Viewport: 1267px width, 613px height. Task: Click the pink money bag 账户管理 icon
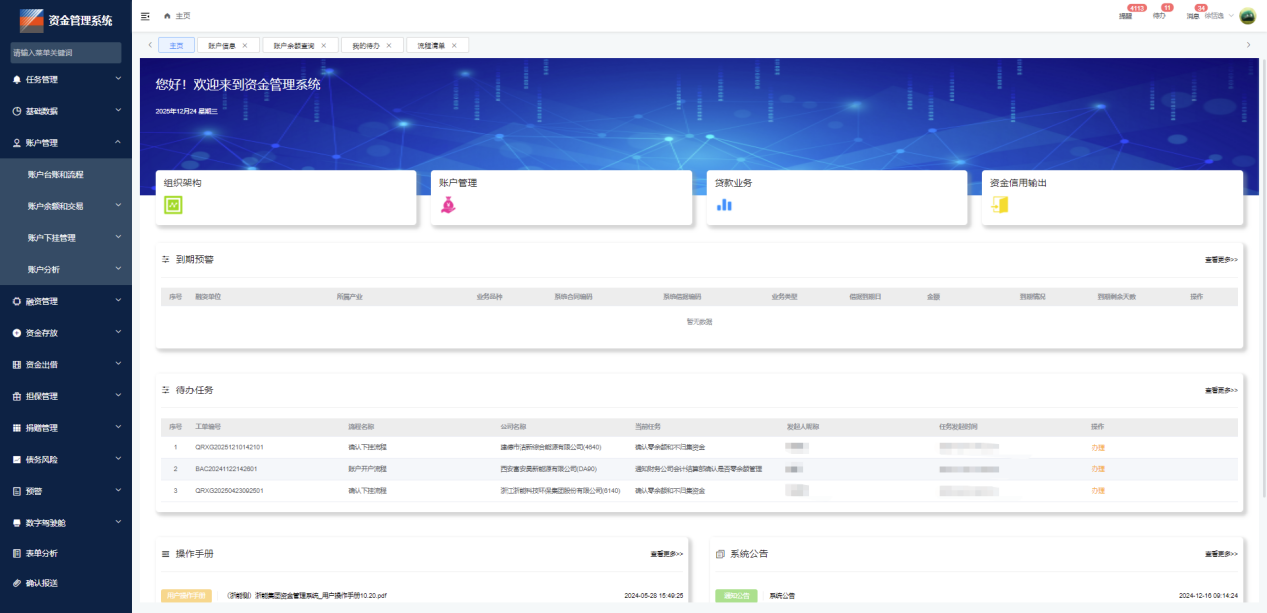pyautogui.click(x=448, y=204)
